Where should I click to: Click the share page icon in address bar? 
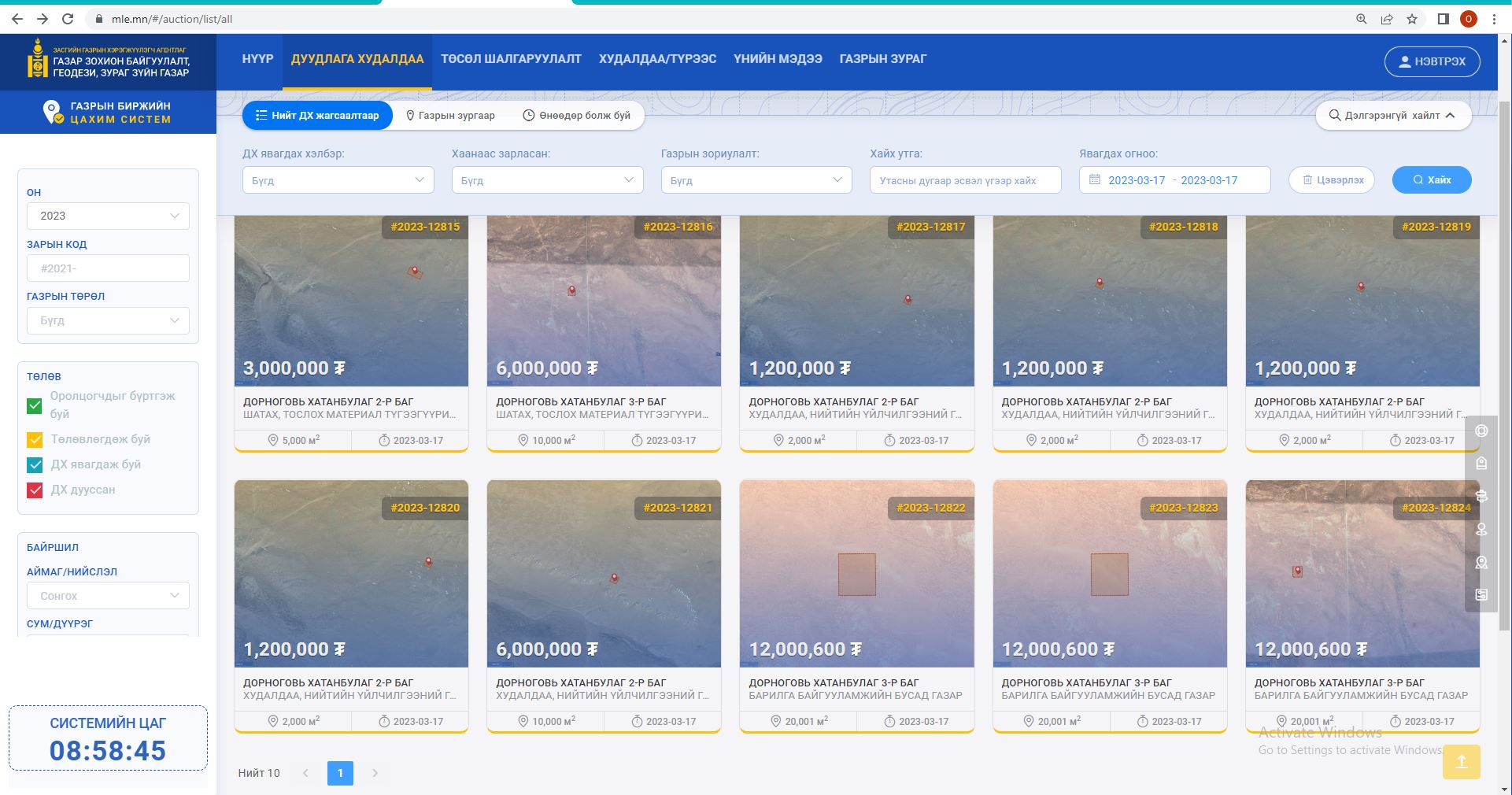pyautogui.click(x=1387, y=19)
